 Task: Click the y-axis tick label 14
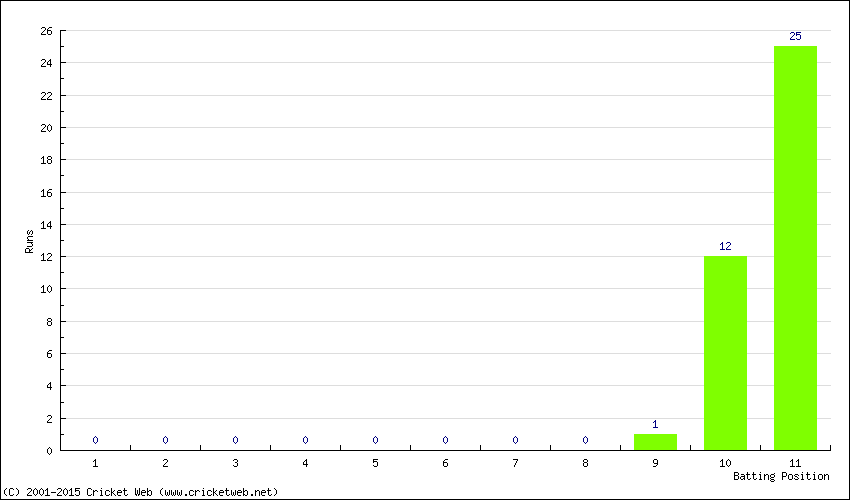tap(47, 225)
